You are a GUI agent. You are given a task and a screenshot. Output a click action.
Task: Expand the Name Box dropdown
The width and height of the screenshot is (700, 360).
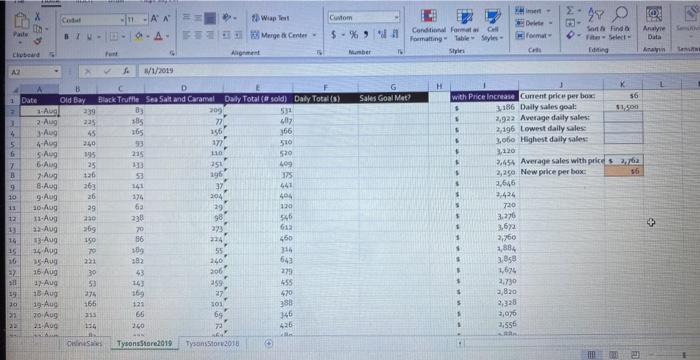[x=56, y=71]
